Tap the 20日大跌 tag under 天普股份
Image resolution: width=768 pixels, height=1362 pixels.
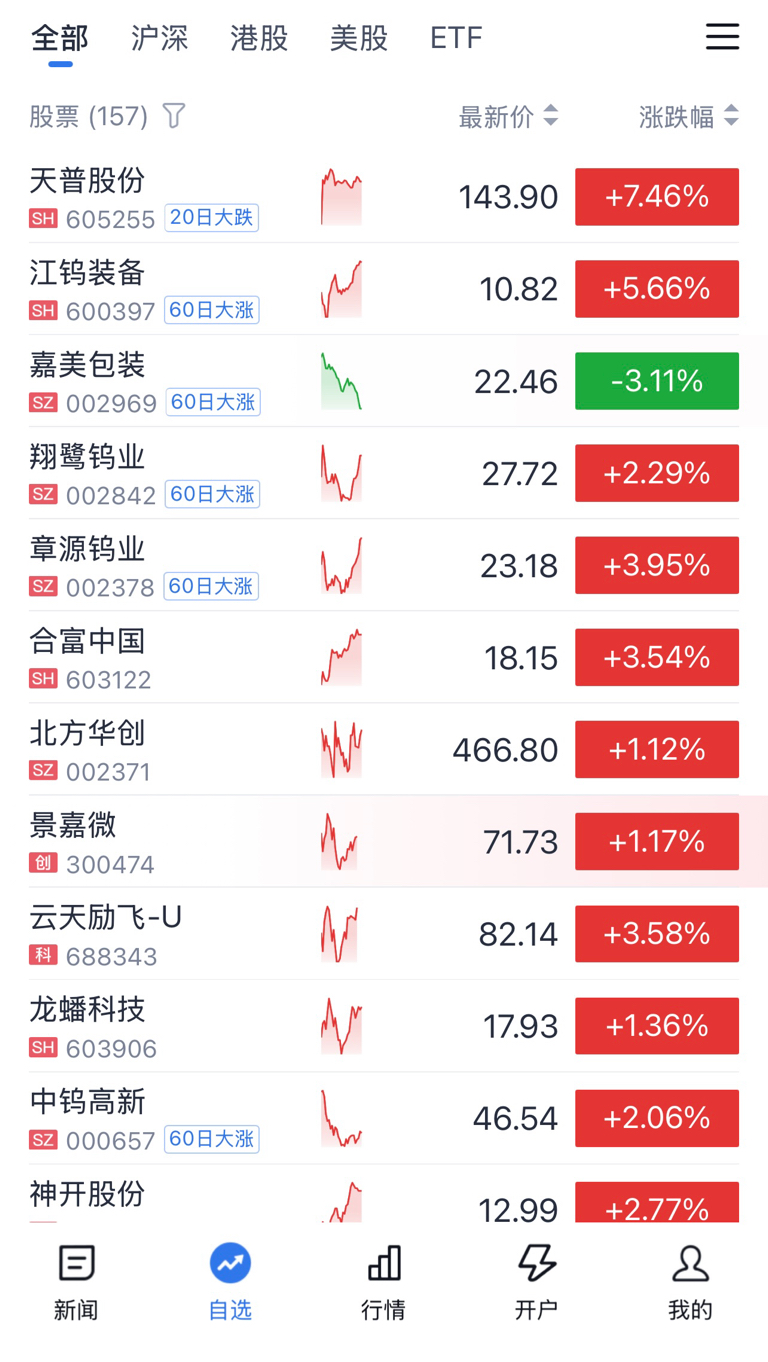[x=212, y=218]
